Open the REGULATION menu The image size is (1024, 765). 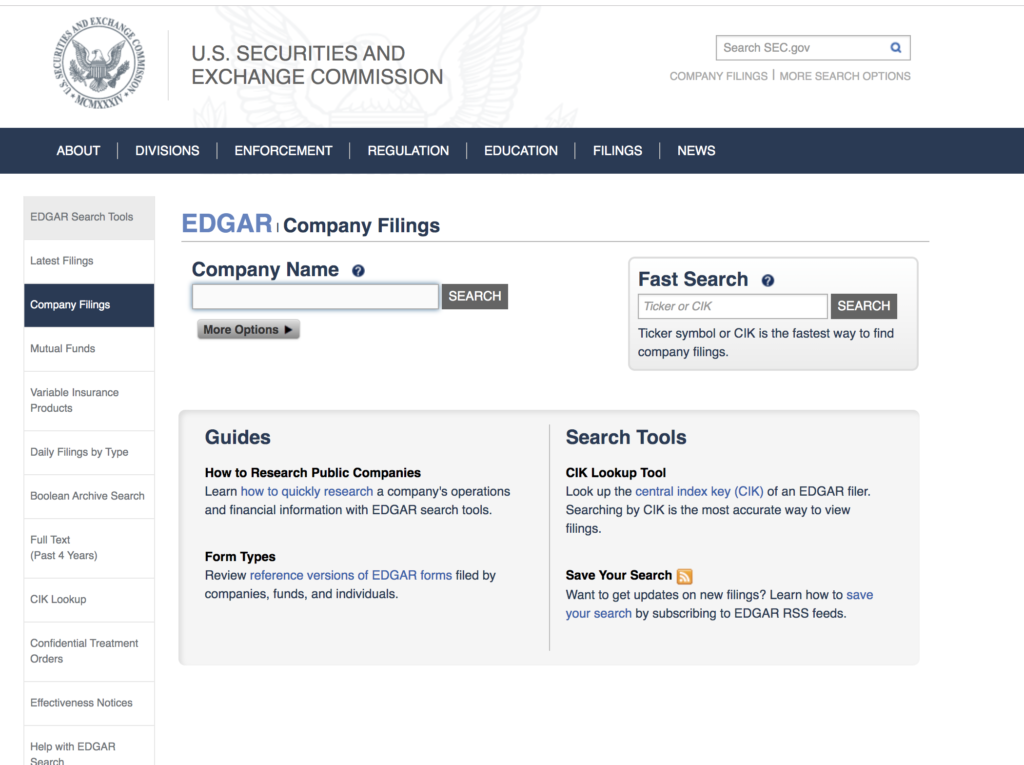click(x=408, y=151)
